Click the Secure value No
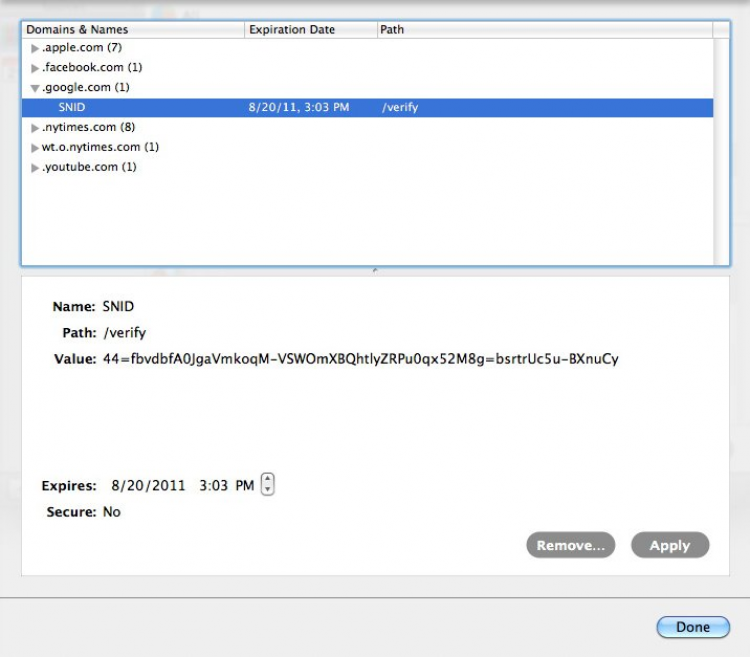750x657 pixels. (111, 512)
